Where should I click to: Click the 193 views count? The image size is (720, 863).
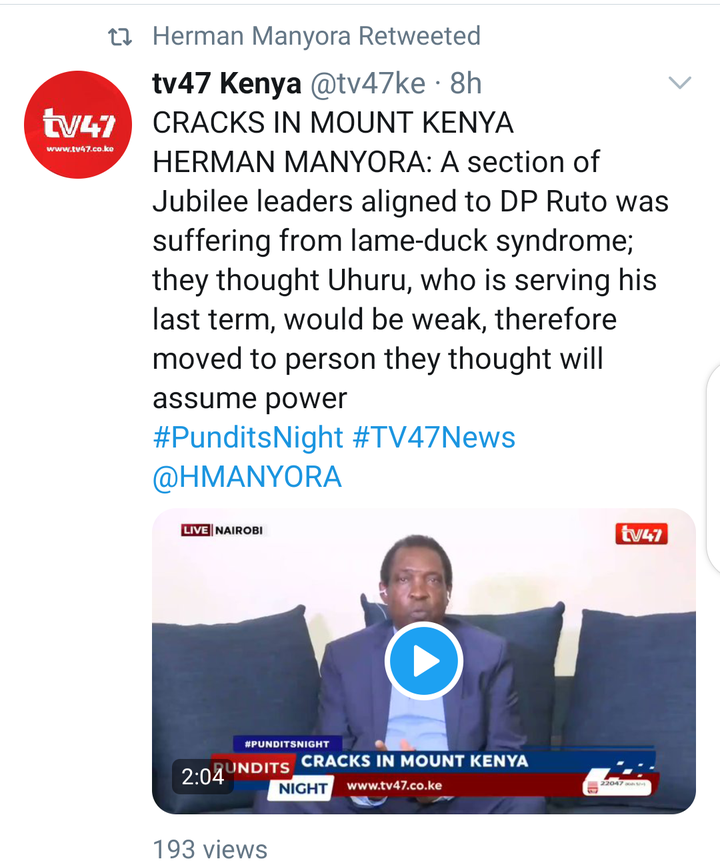point(210,849)
